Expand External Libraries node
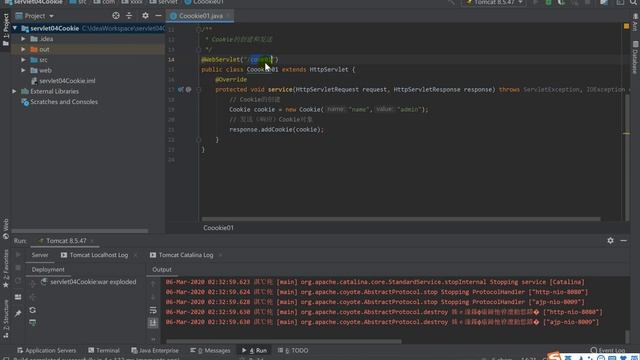 pos(14,91)
